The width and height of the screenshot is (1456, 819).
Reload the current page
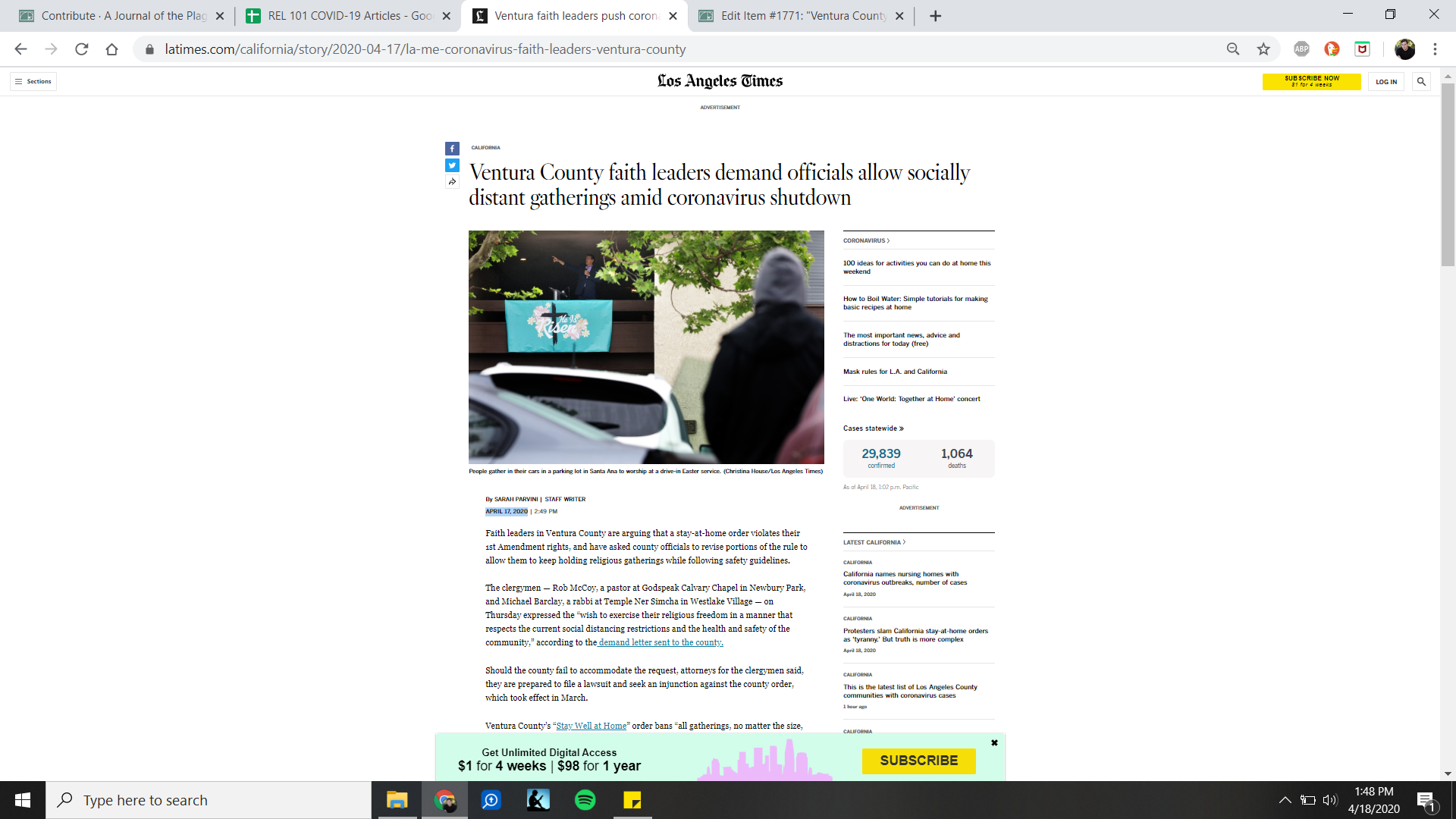point(82,49)
